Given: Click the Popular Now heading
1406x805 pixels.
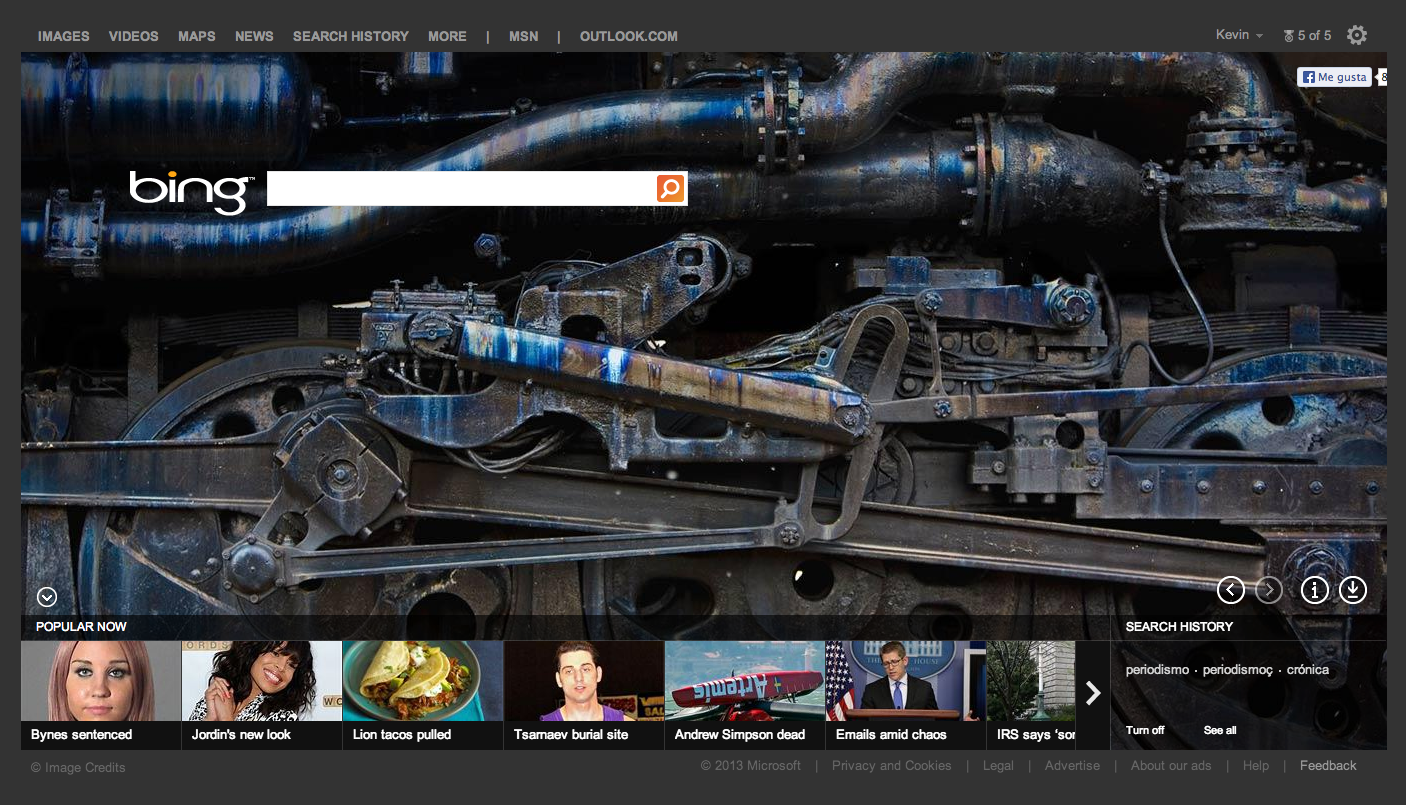Looking at the screenshot, I should pos(81,627).
